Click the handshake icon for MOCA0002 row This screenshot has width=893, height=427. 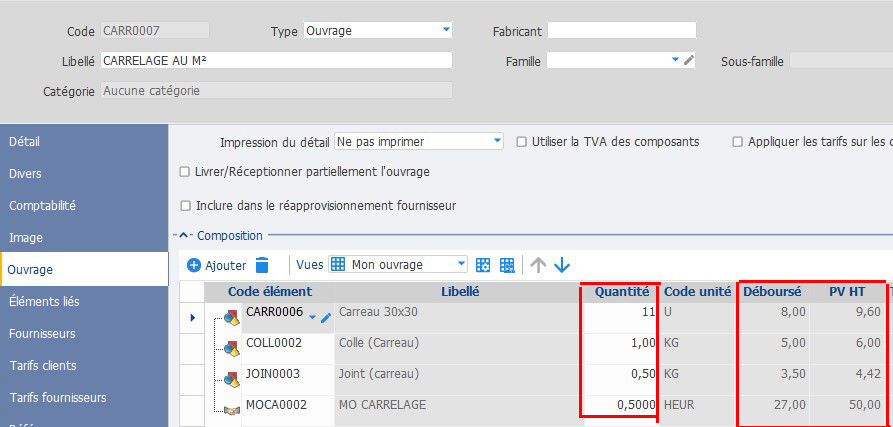pyautogui.click(x=231, y=409)
